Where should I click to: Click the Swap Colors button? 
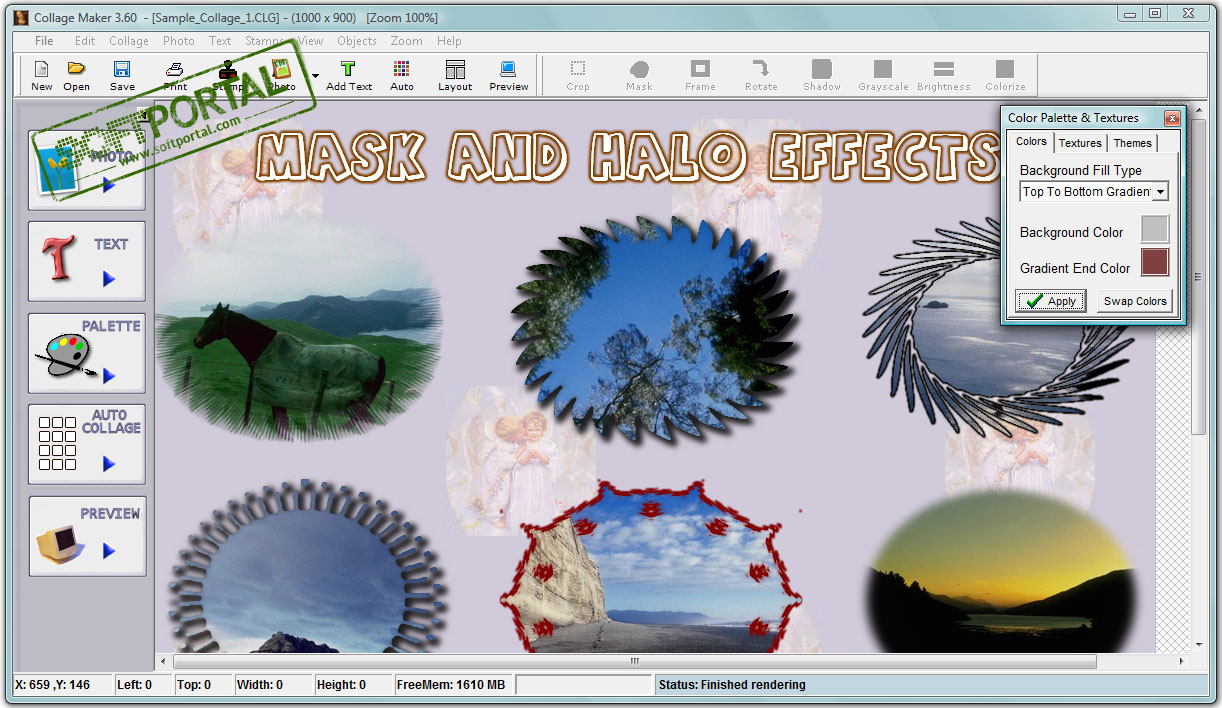coord(1135,301)
